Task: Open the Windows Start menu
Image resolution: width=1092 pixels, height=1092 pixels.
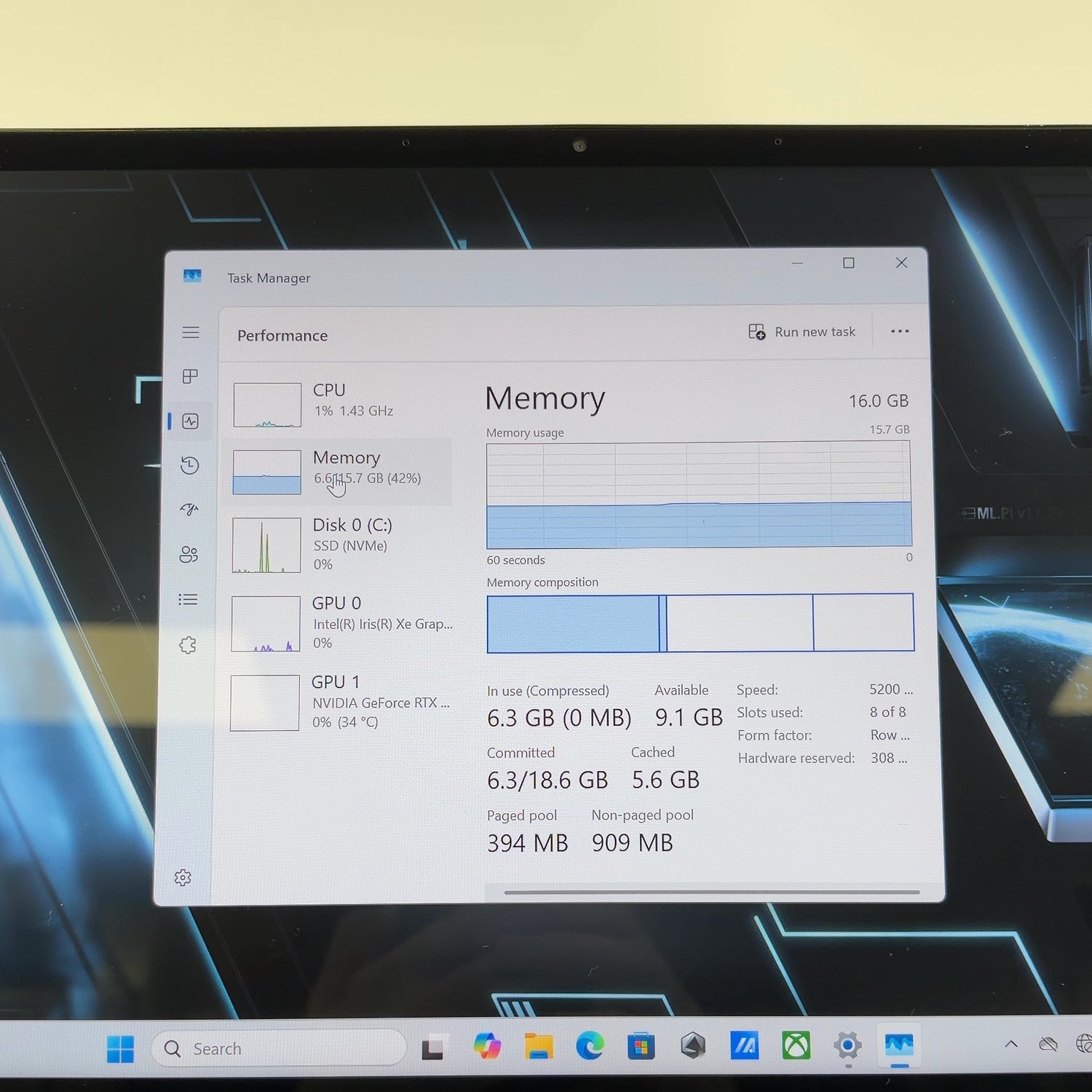Action: [x=120, y=1048]
